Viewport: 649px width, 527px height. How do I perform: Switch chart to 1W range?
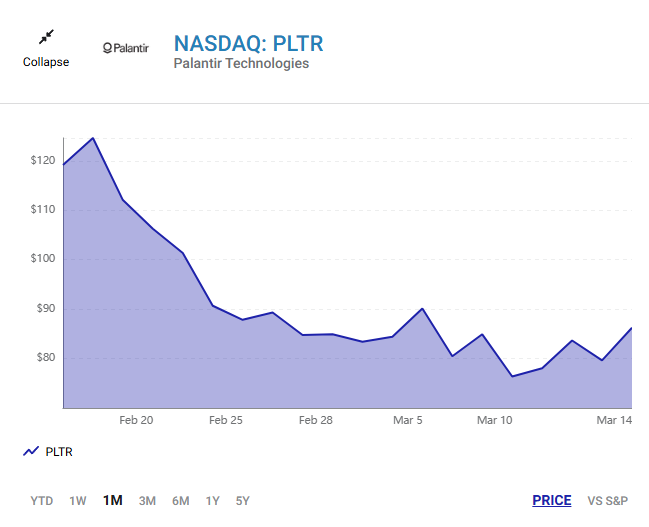(x=78, y=501)
